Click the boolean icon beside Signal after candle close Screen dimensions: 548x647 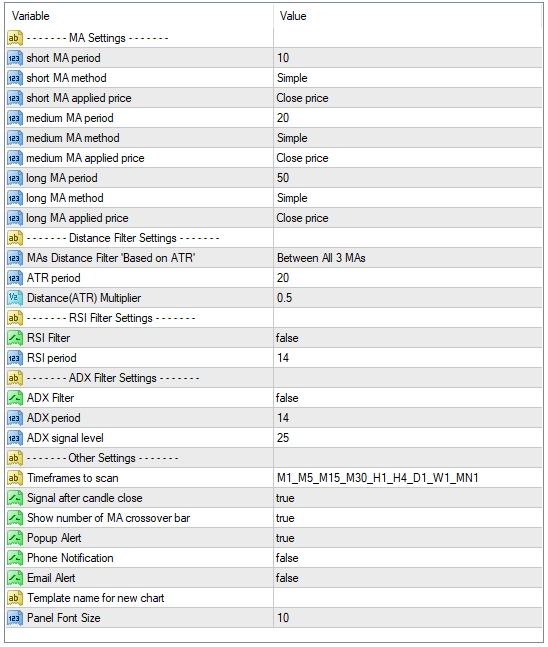[14, 498]
